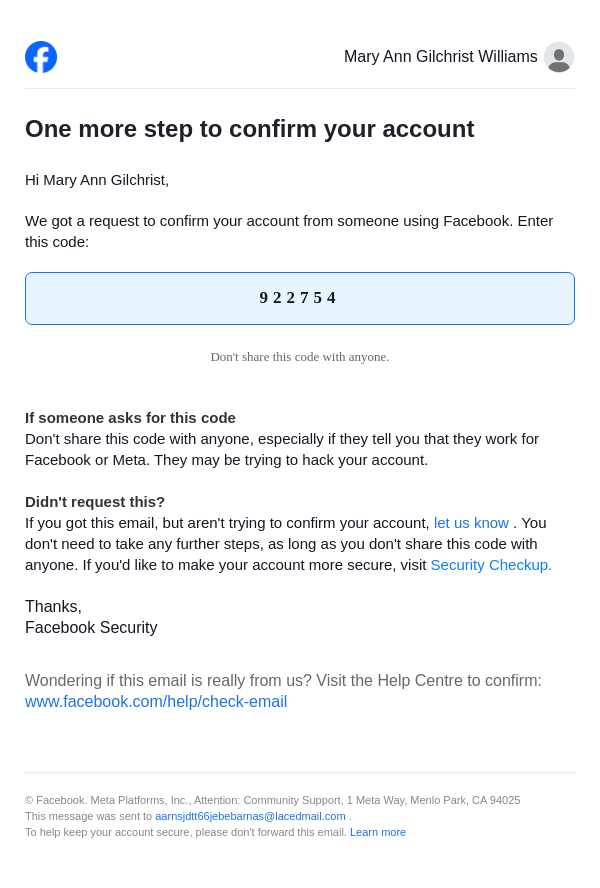Click the Meta Platforms copyright address line
Screen dimensions: 600x888
pyautogui.click(x=273, y=800)
